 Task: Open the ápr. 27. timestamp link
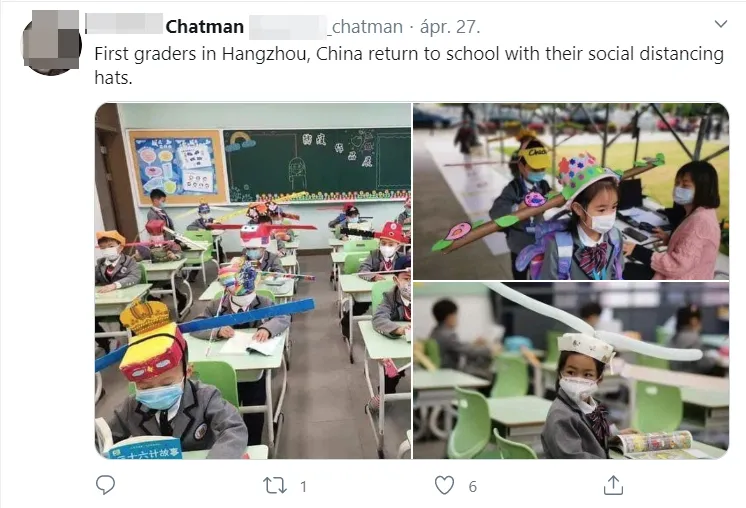(x=450, y=27)
